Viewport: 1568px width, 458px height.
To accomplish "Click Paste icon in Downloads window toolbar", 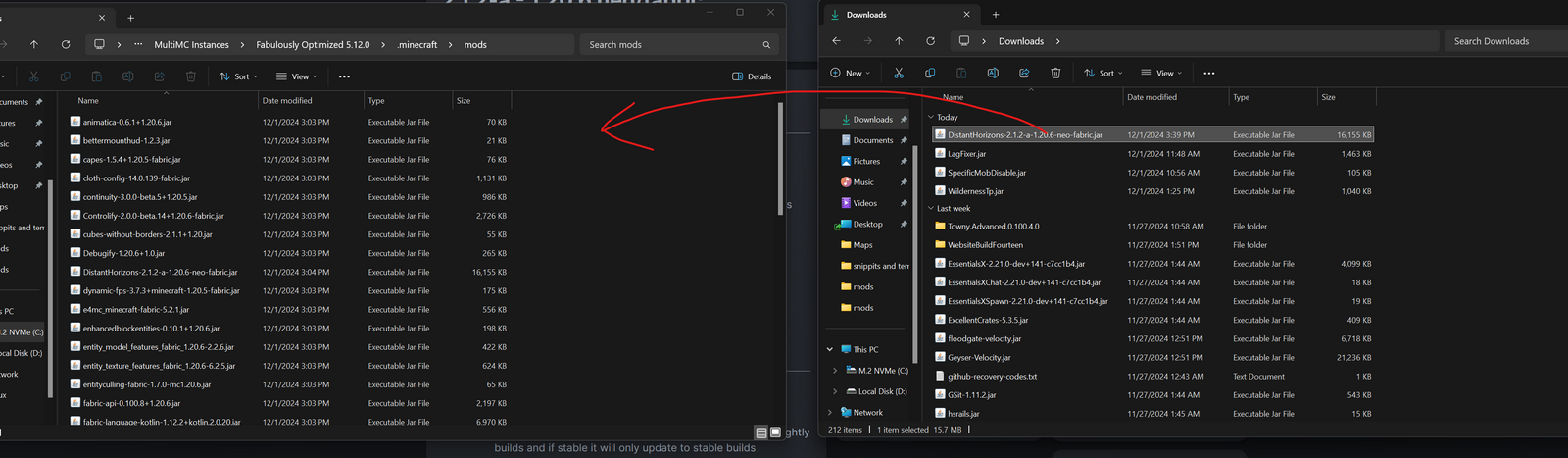I will pos(961,73).
